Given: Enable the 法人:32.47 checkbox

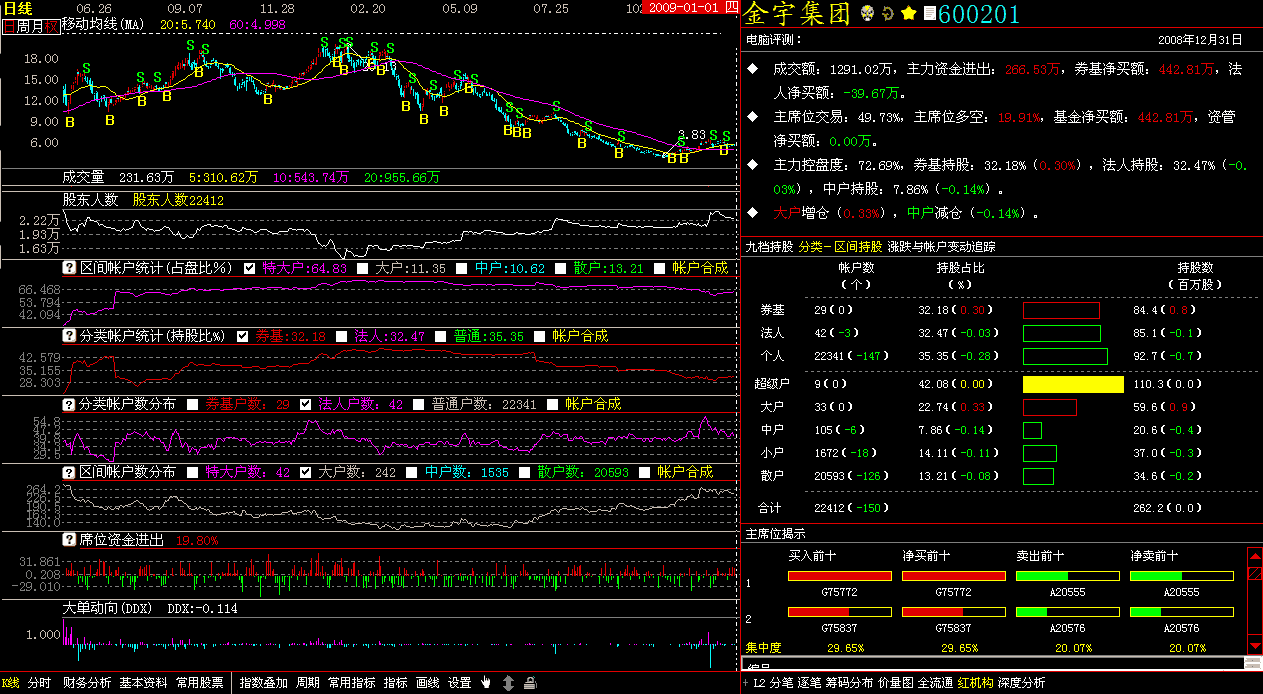Looking at the screenshot, I should pyautogui.click(x=341, y=336).
